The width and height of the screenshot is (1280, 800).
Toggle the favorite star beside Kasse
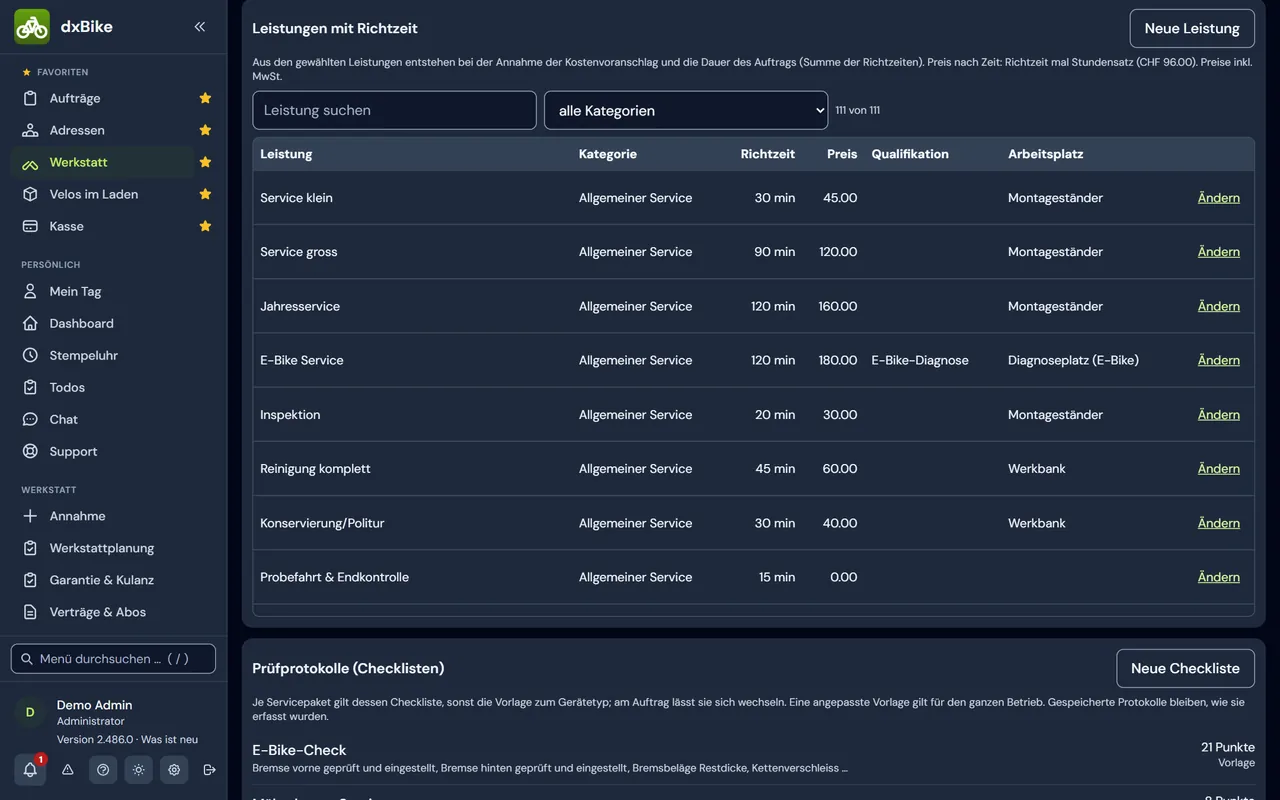(205, 226)
